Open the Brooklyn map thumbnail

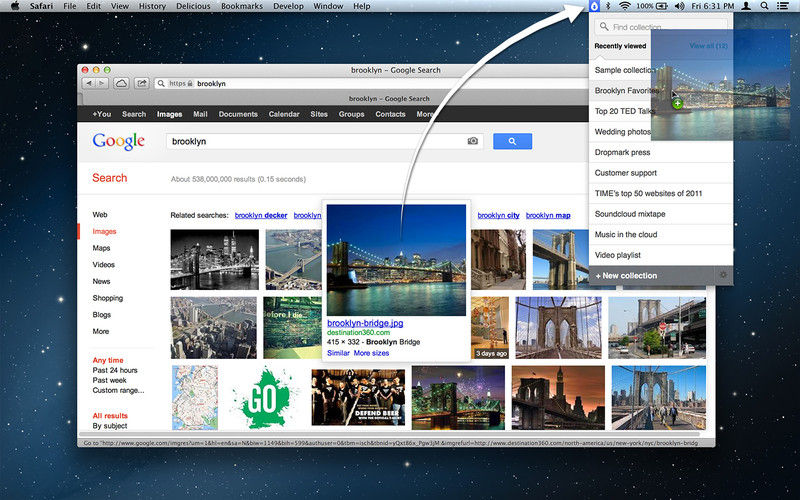point(195,397)
